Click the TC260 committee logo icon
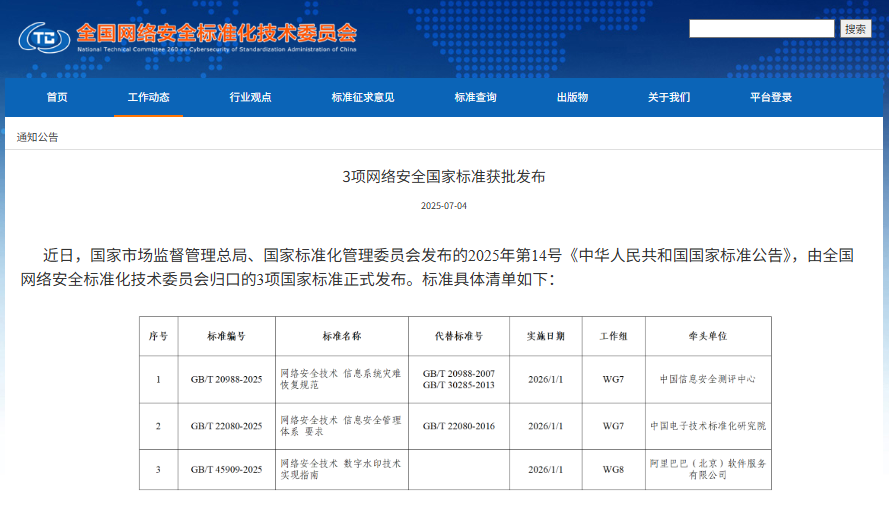The width and height of the screenshot is (889, 516). (44, 37)
